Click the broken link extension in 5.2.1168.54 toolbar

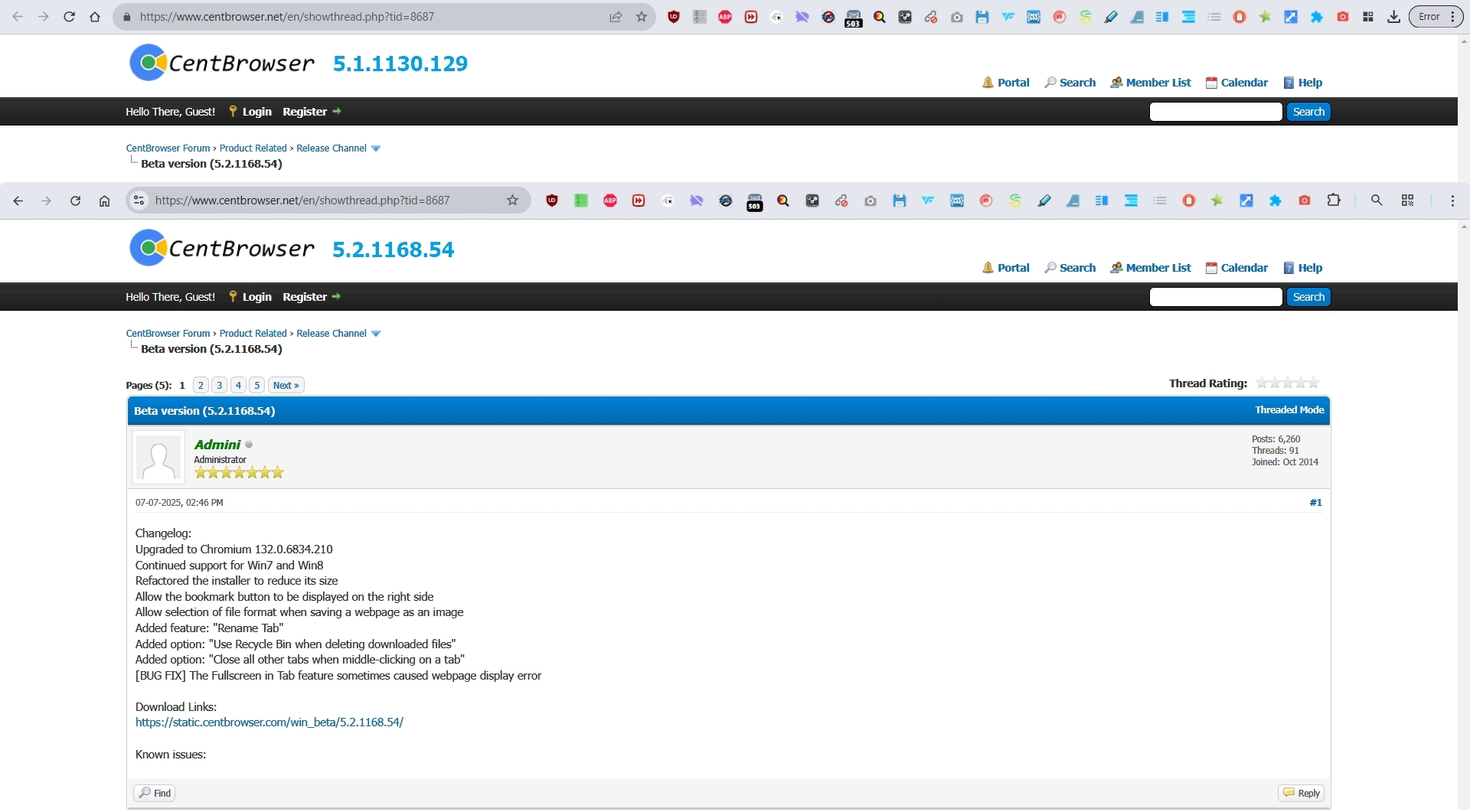pos(841,201)
